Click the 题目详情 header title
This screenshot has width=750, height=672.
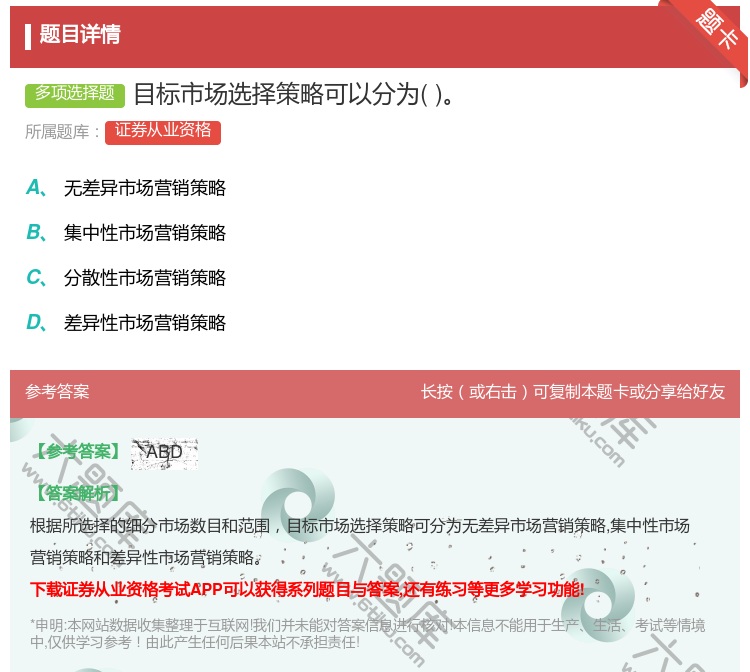tap(80, 34)
